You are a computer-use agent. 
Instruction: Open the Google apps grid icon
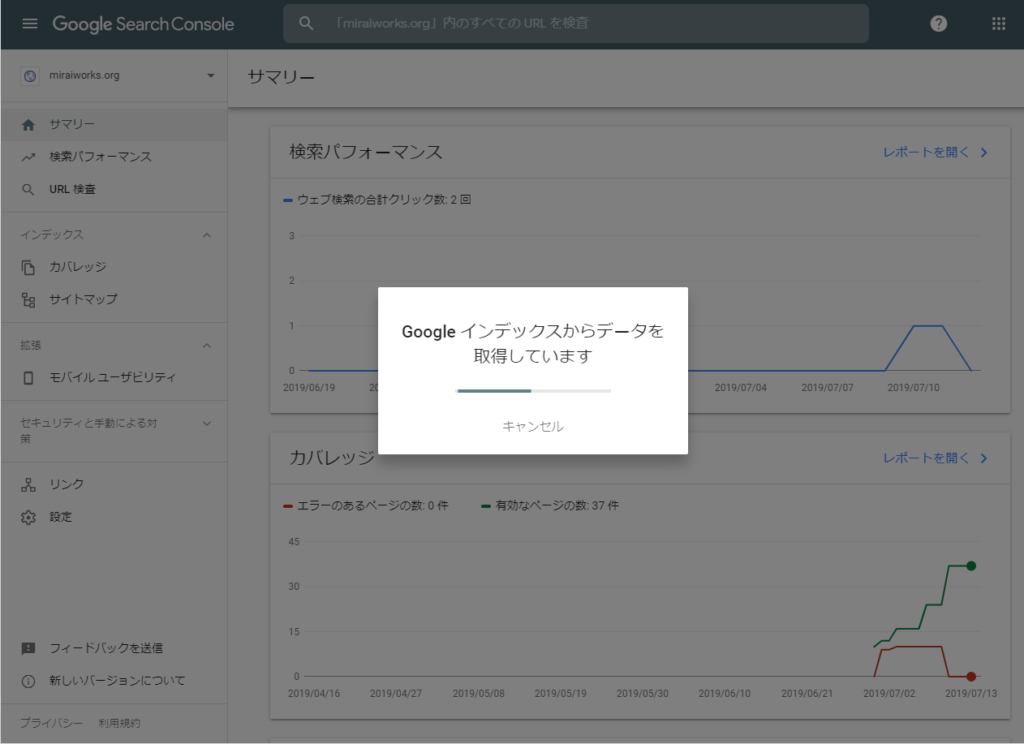pos(999,24)
